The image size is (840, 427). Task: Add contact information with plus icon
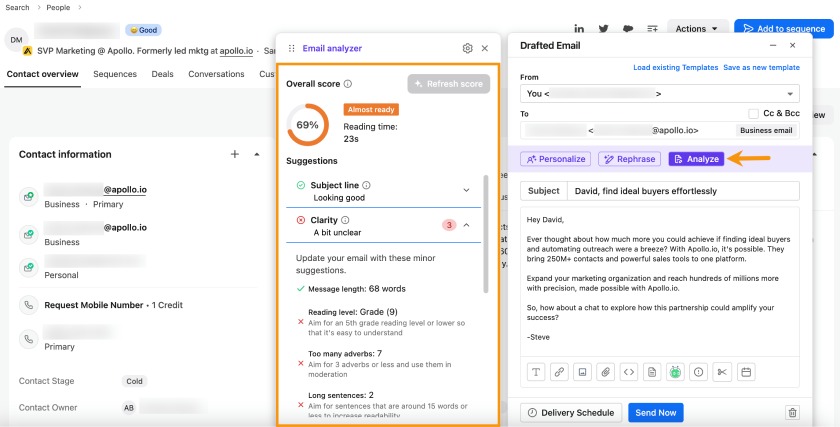tap(235, 154)
